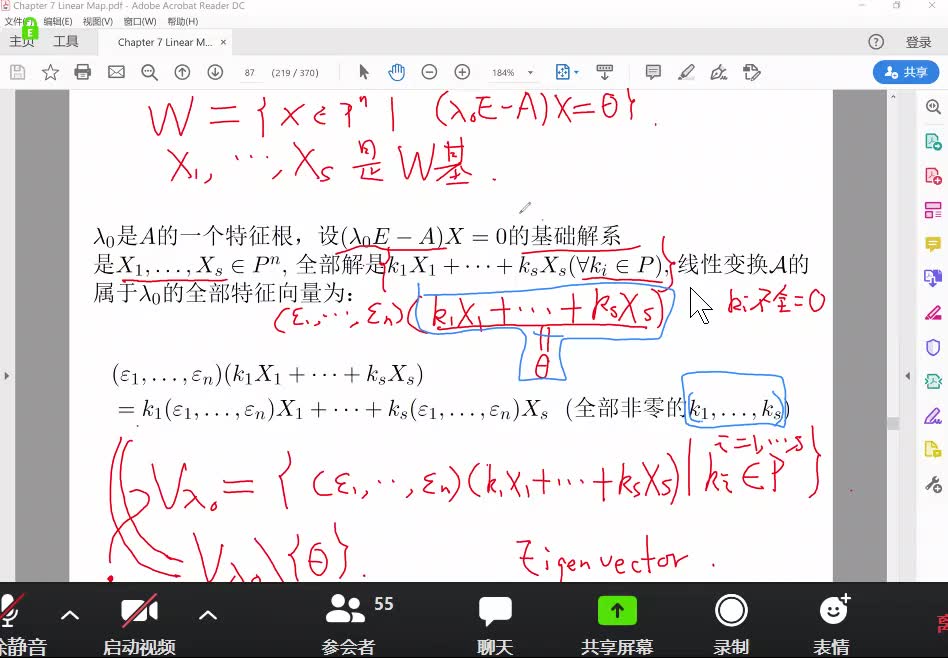Click the 共享 button
This screenshot has width=948, height=658.
[907, 71]
